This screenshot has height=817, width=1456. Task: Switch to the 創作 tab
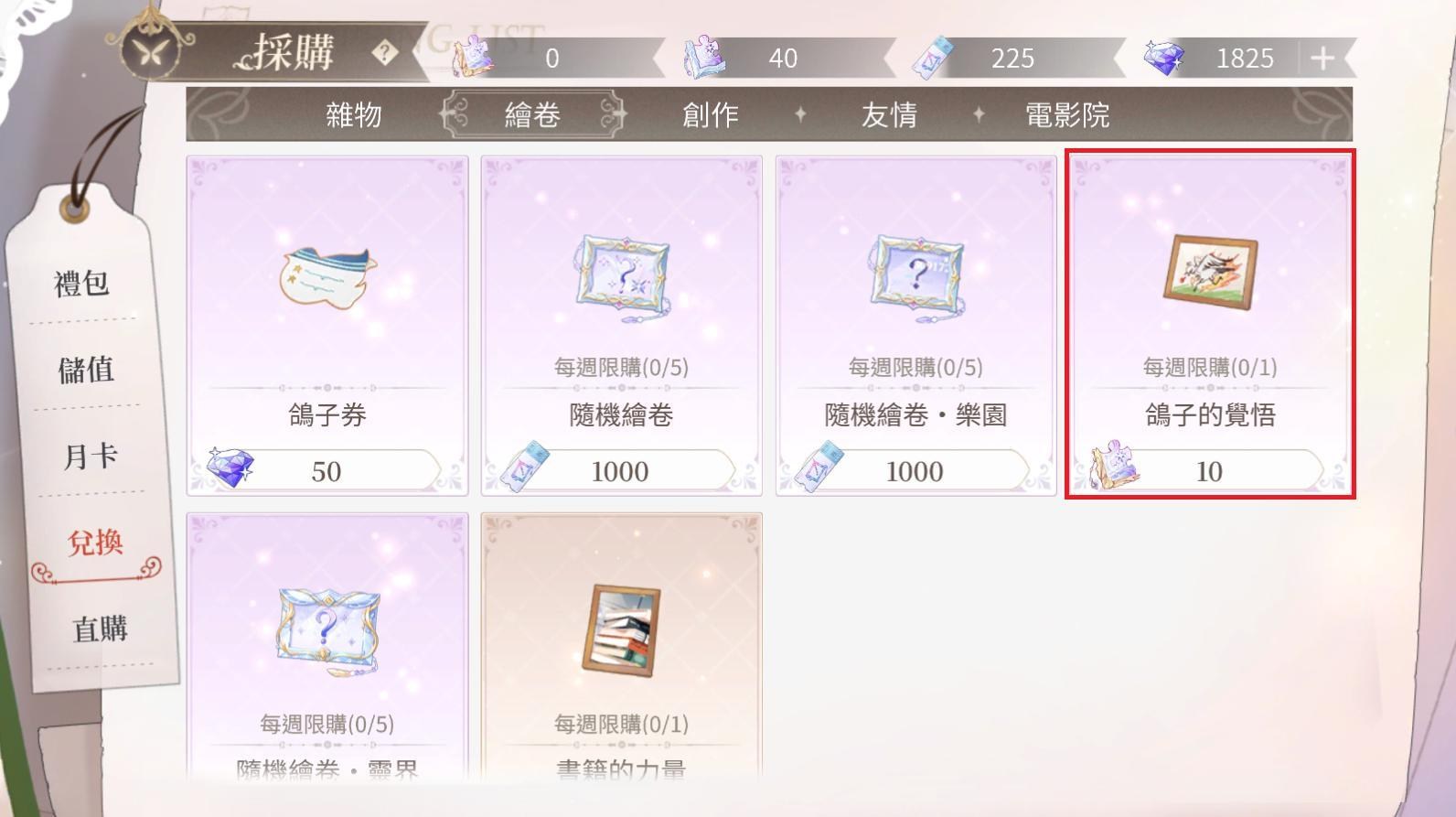pyautogui.click(x=711, y=115)
